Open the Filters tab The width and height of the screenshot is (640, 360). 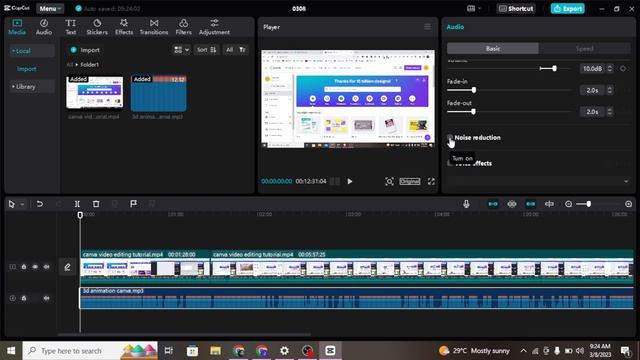tap(183, 27)
